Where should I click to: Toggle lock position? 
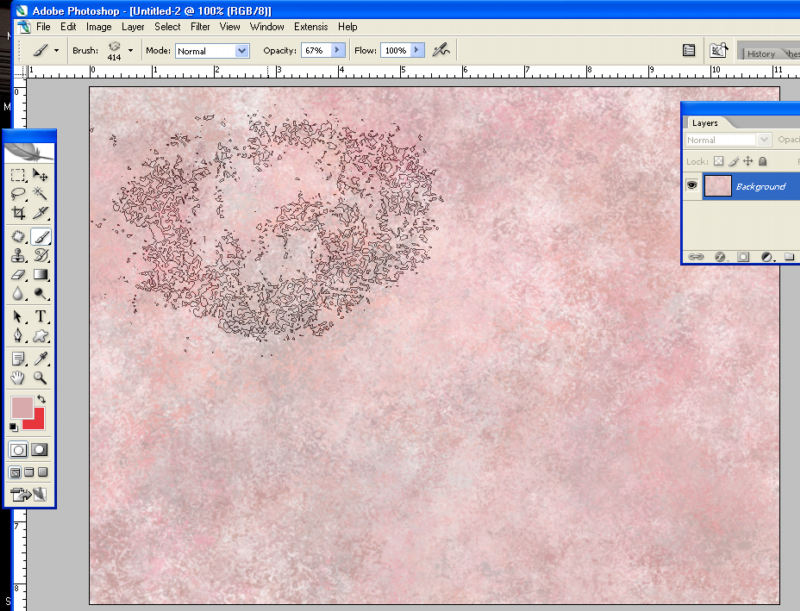pos(748,162)
